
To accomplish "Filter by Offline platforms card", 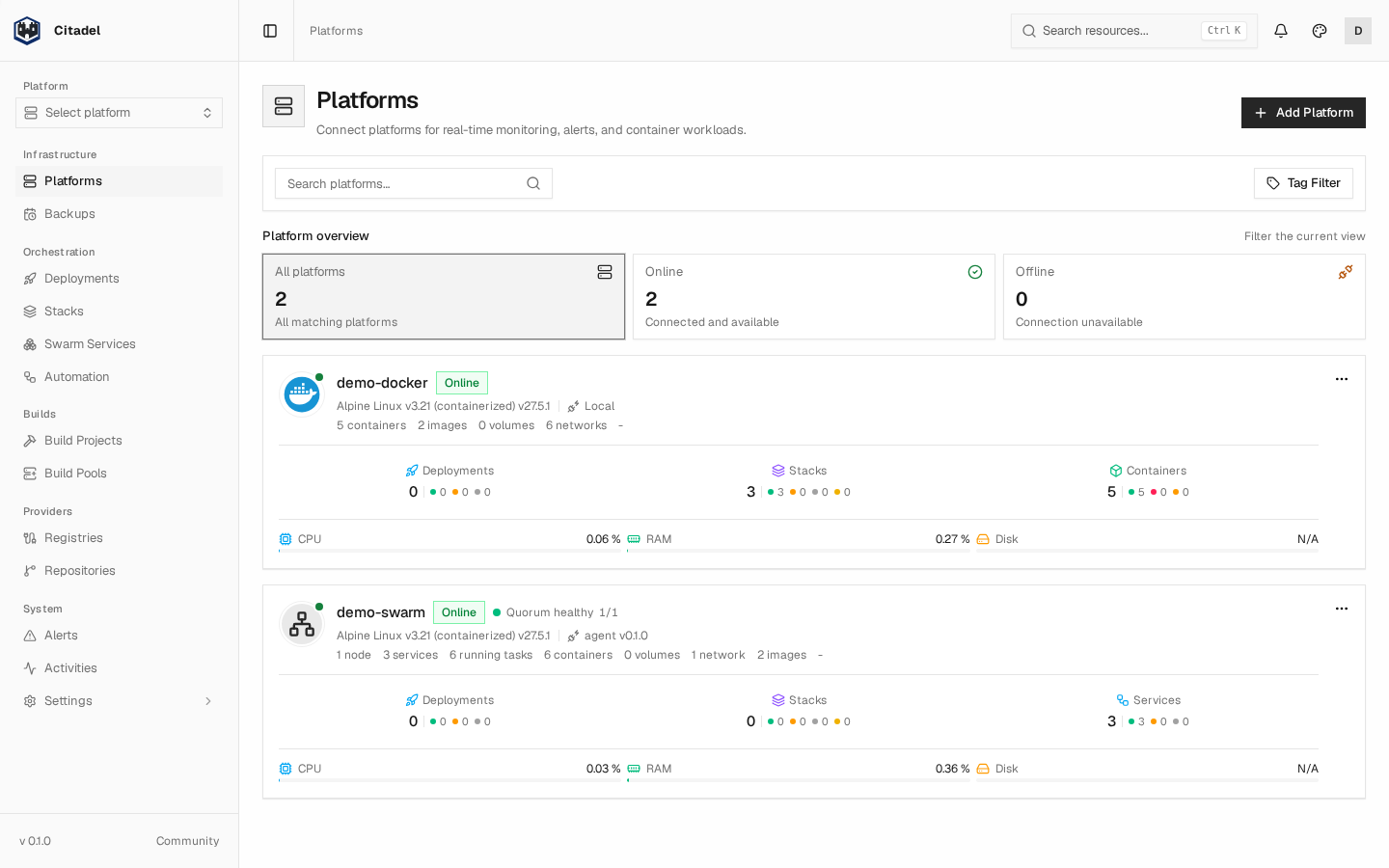I will 1185,297.
